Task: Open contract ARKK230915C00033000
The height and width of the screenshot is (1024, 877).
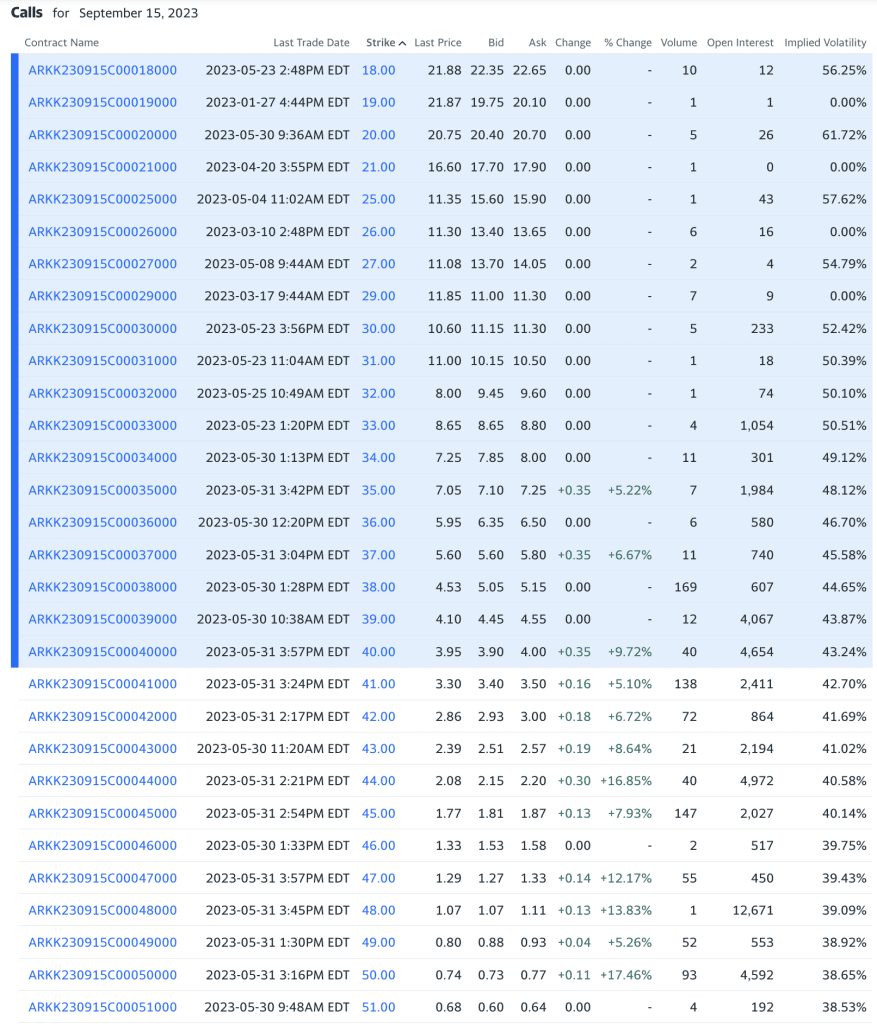Action: 103,425
